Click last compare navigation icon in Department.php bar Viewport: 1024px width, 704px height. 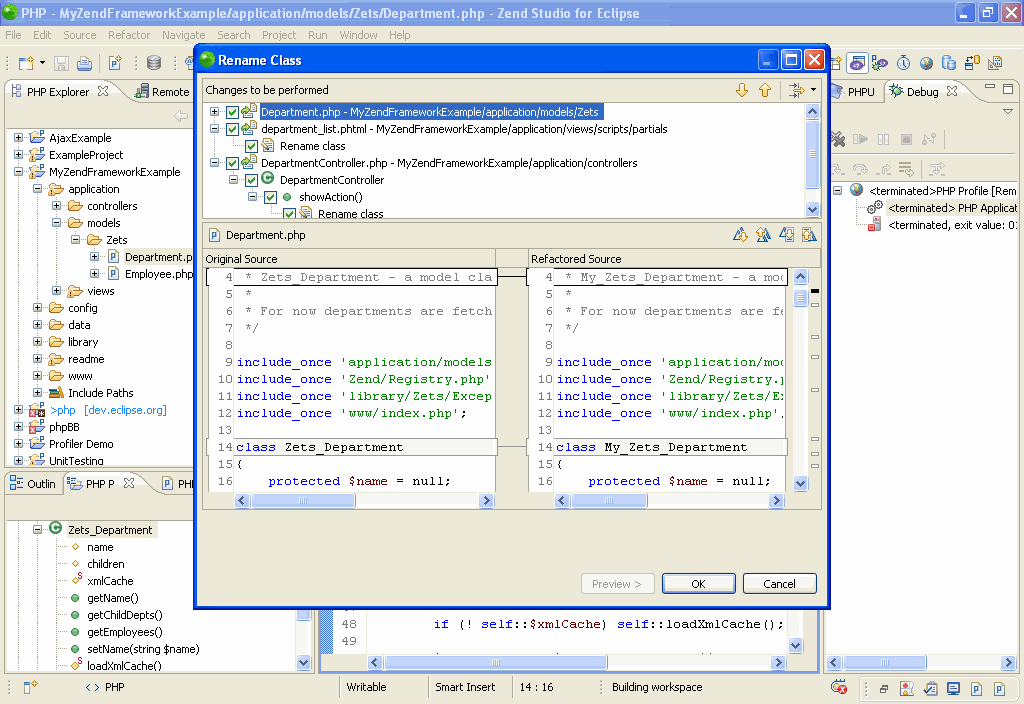809,234
